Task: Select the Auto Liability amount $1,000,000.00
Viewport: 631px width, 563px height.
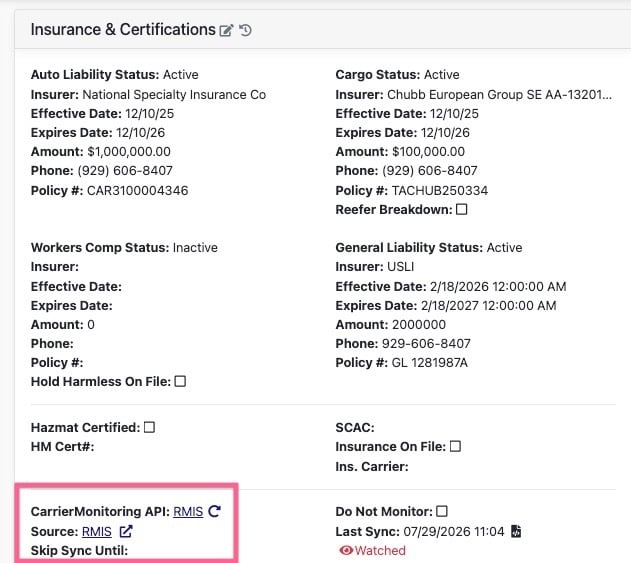Action: click(x=129, y=152)
